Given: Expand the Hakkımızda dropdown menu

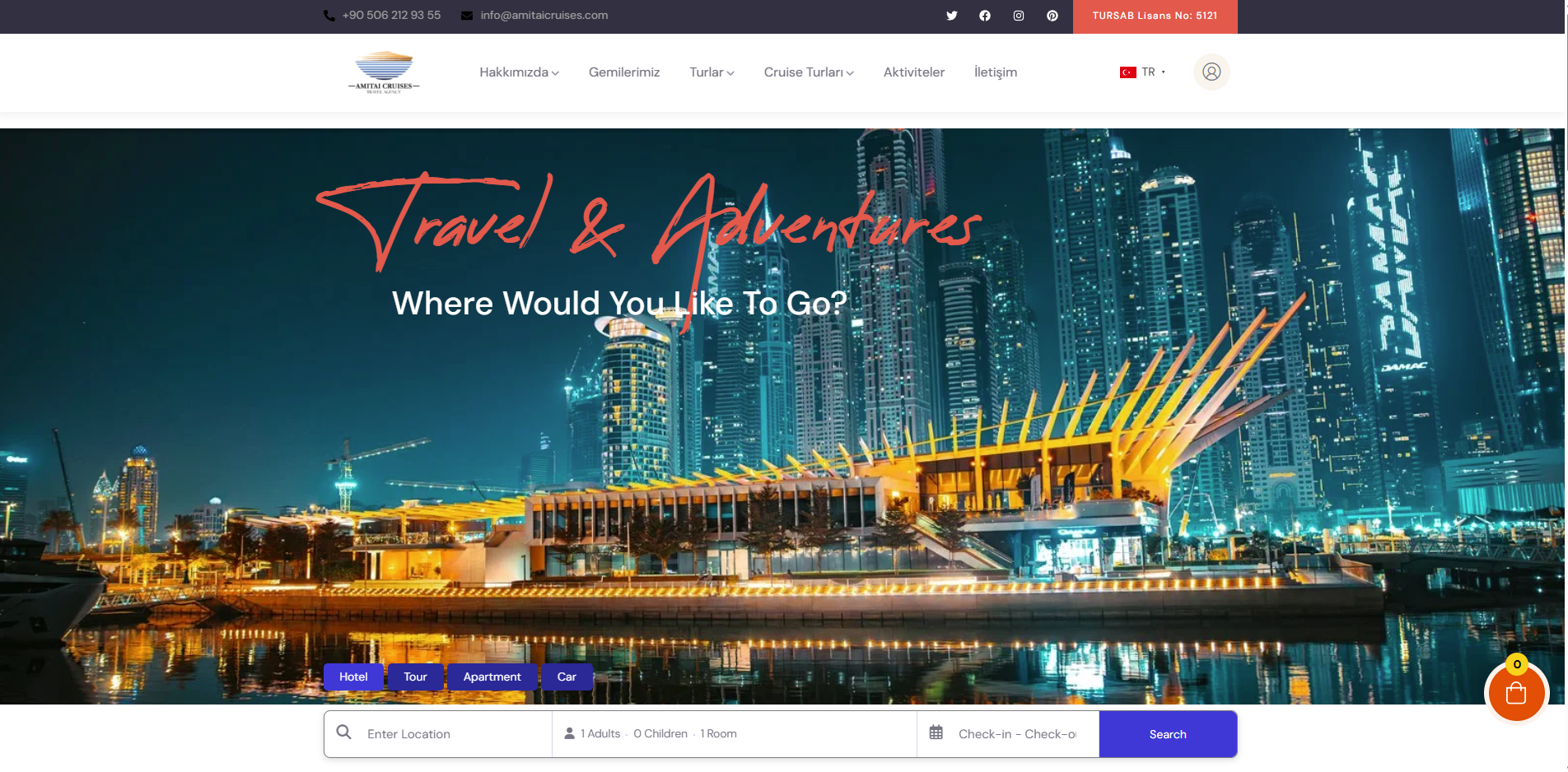Looking at the screenshot, I should point(519,72).
